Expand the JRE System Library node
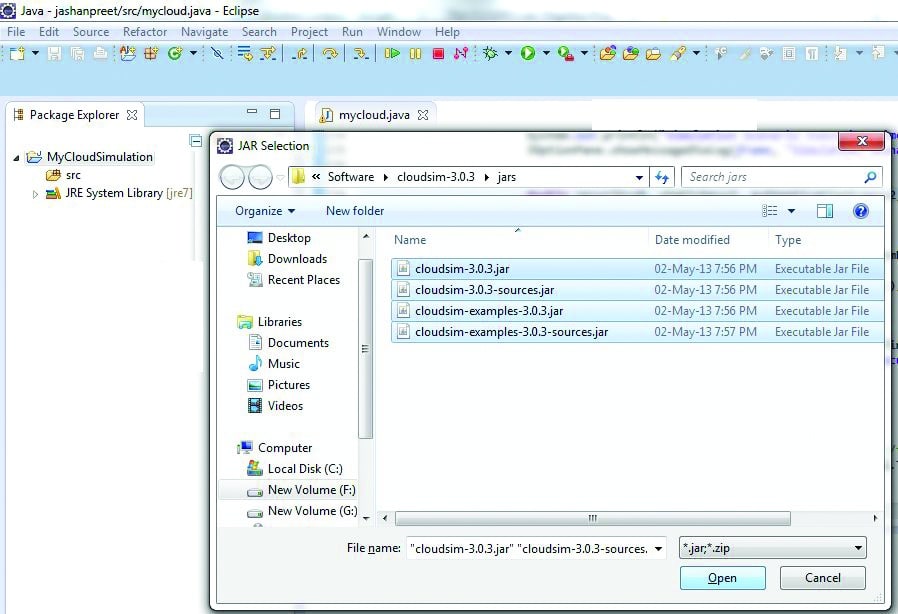Image resolution: width=898 pixels, height=614 pixels. [x=36, y=194]
